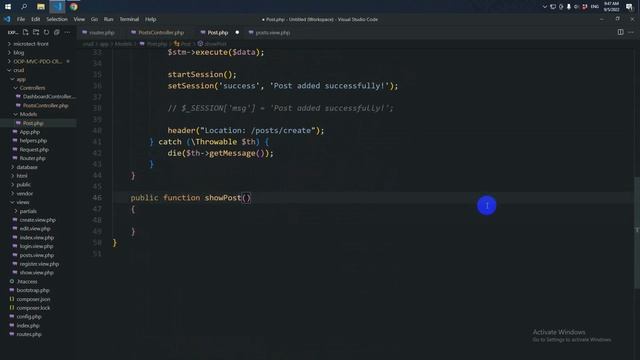Viewport: 640px width, 360px height.
Task: Click the unsaved dot on Post.php tab
Action: pyautogui.click(x=237, y=32)
